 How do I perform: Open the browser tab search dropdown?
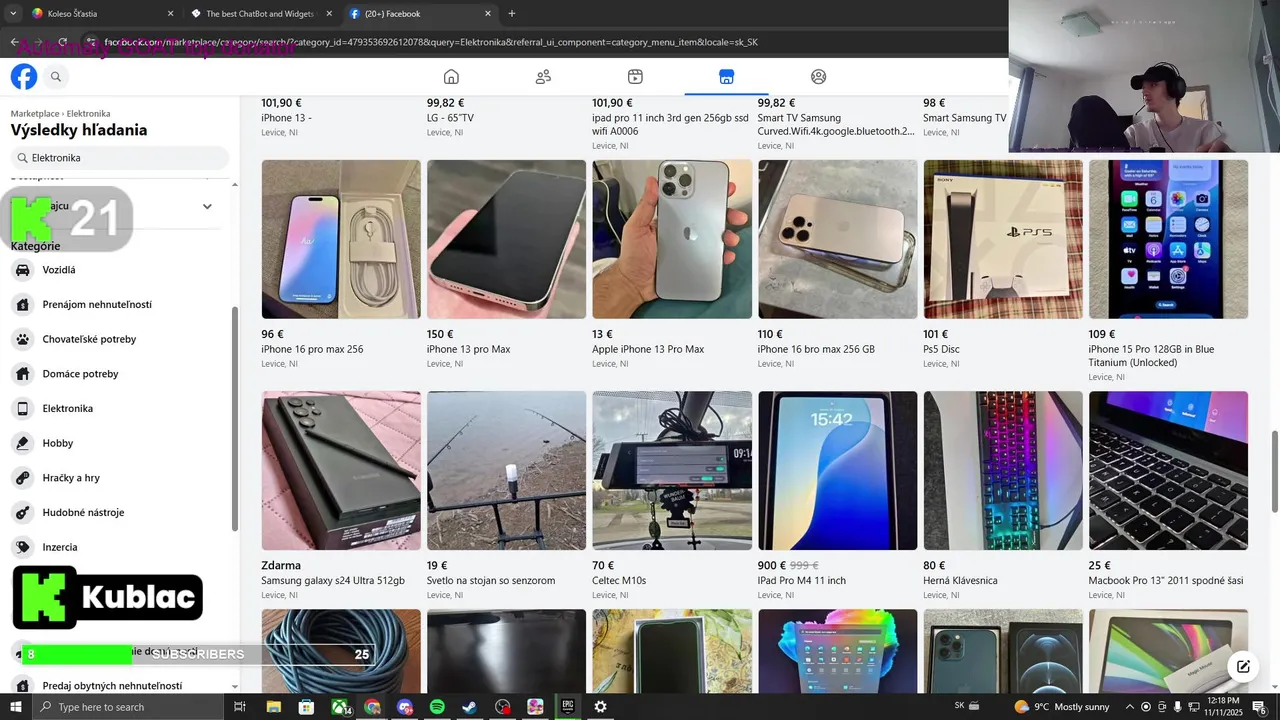coord(13,14)
